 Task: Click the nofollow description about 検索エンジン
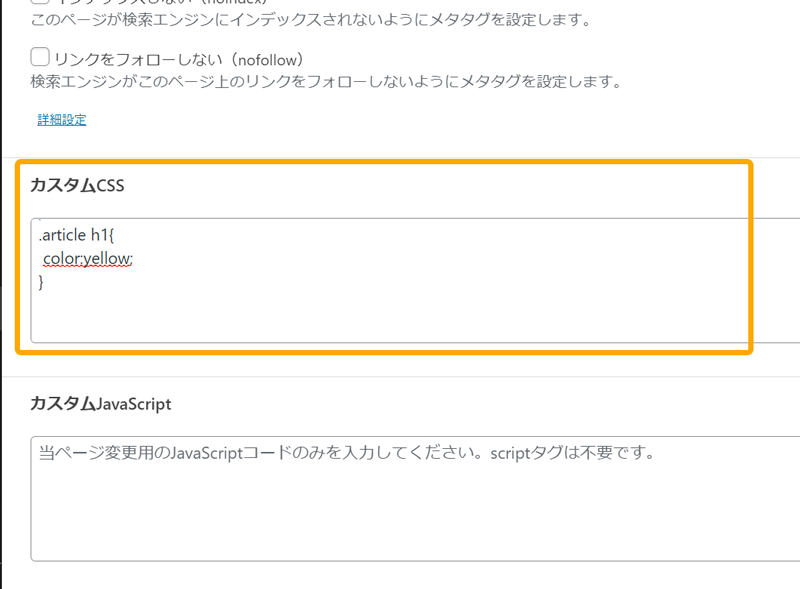[x=326, y=81]
